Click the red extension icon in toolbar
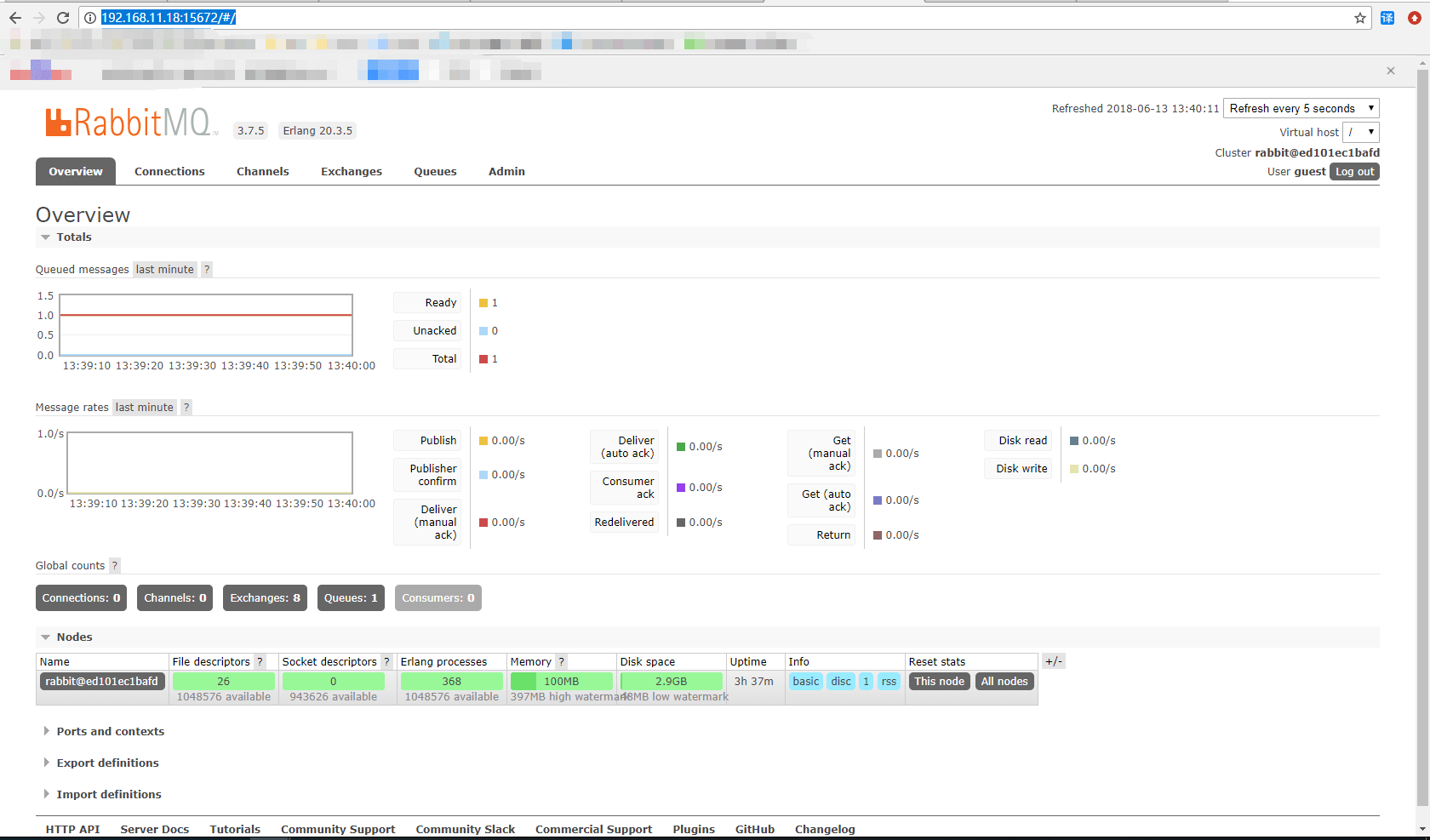Image resolution: width=1430 pixels, height=840 pixels. pyautogui.click(x=1415, y=18)
